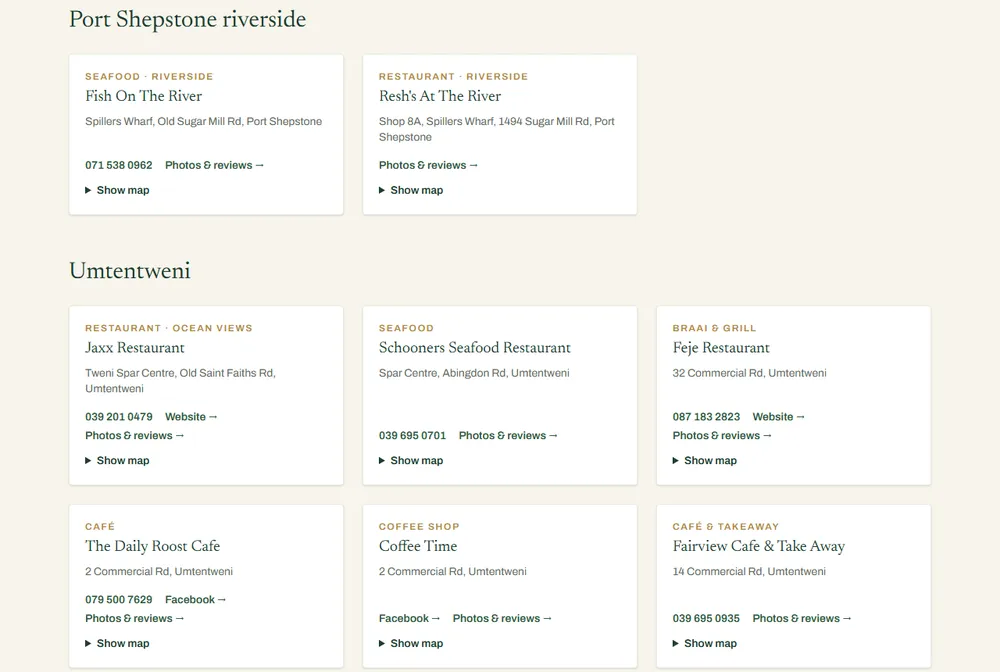
Task: Click the Schooners Seafood Restaurant card title
Action: (474, 348)
